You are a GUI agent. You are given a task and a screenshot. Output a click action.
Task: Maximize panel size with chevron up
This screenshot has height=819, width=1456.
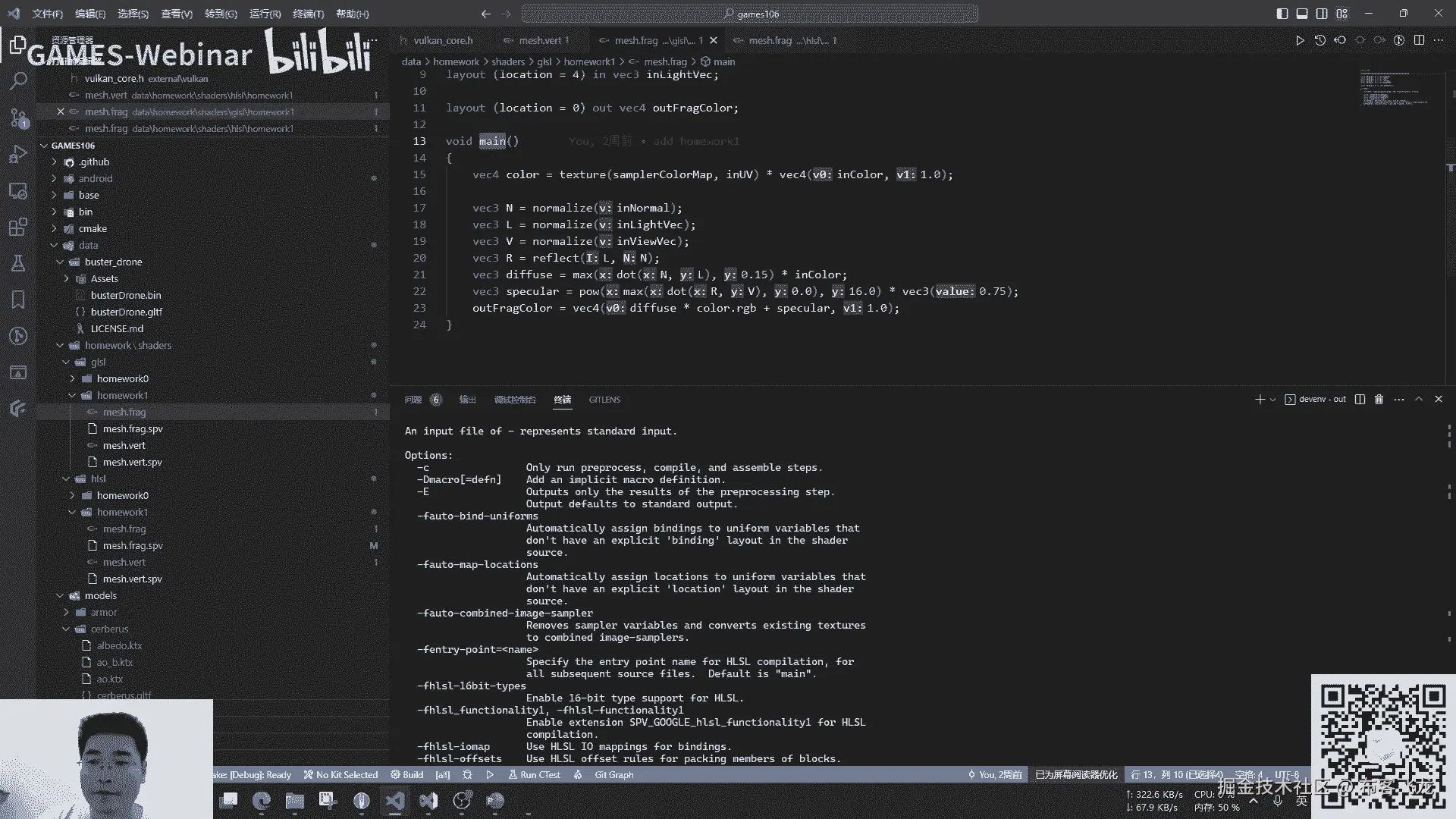[1419, 399]
